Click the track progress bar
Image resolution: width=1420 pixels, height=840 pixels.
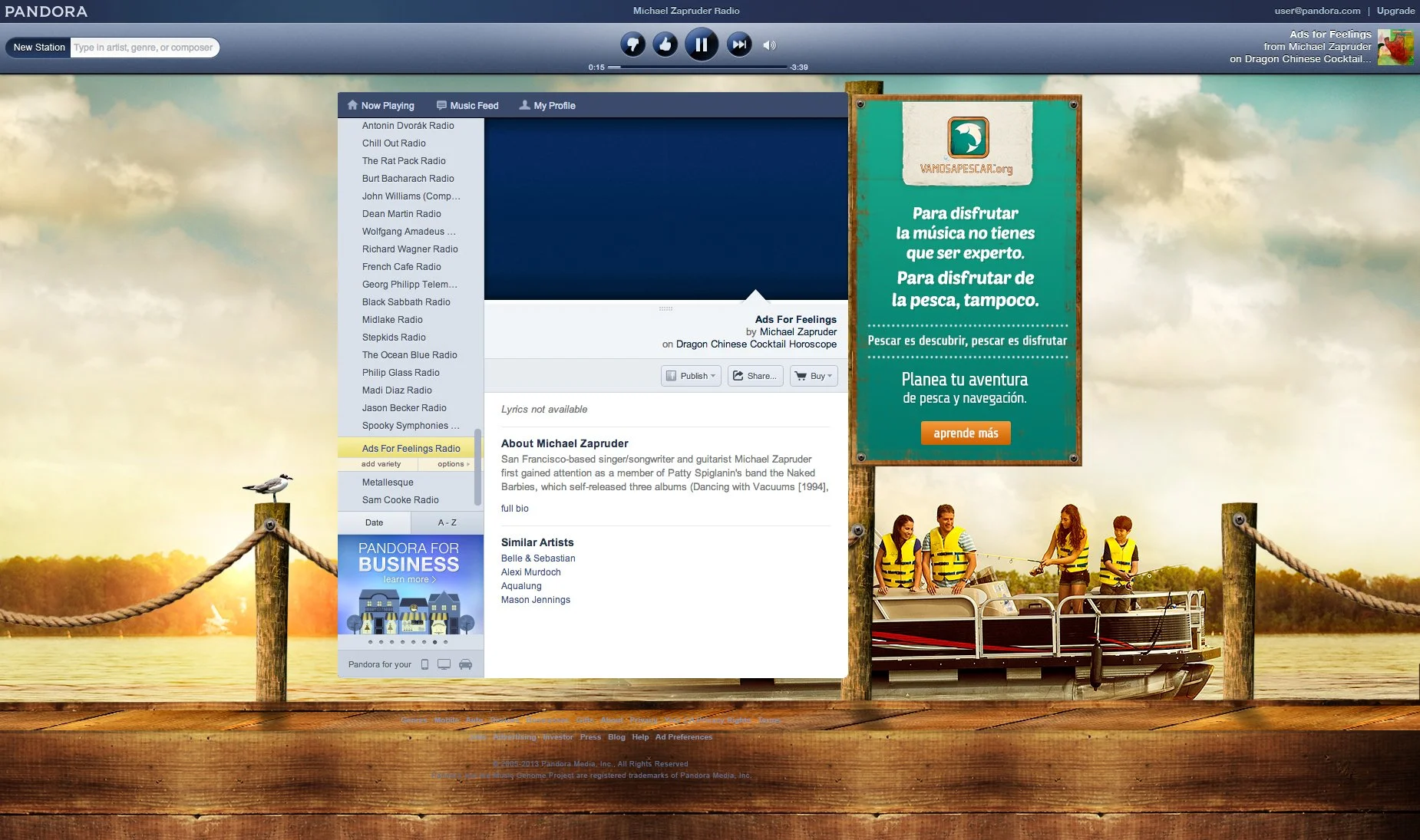(x=698, y=68)
